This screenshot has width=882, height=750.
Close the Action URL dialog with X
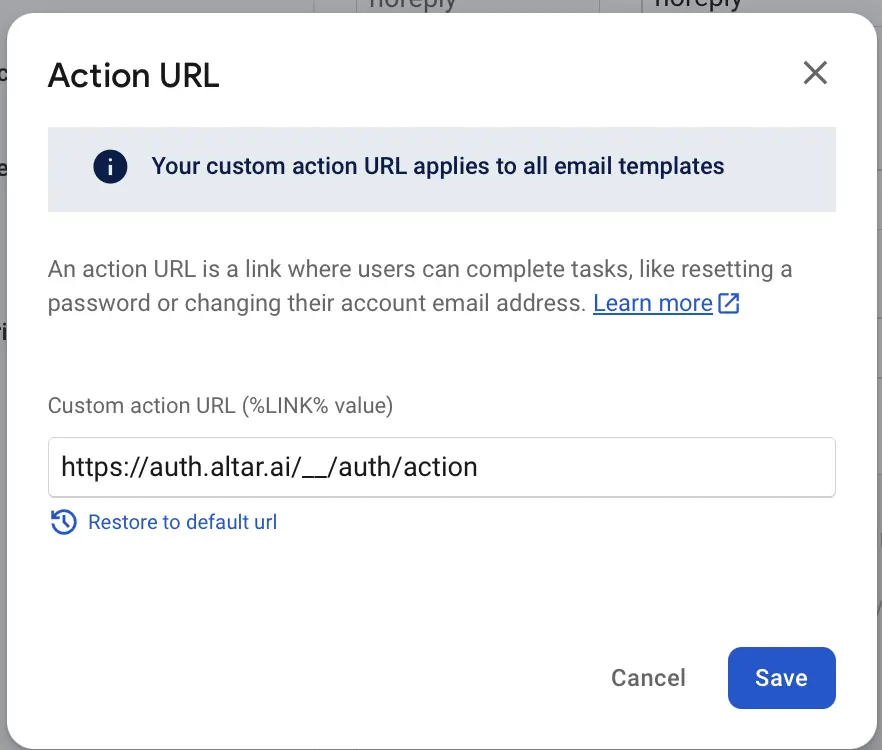(815, 72)
